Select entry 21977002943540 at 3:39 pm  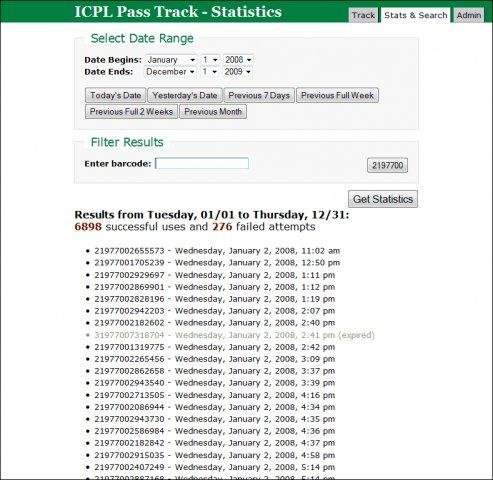(215, 383)
